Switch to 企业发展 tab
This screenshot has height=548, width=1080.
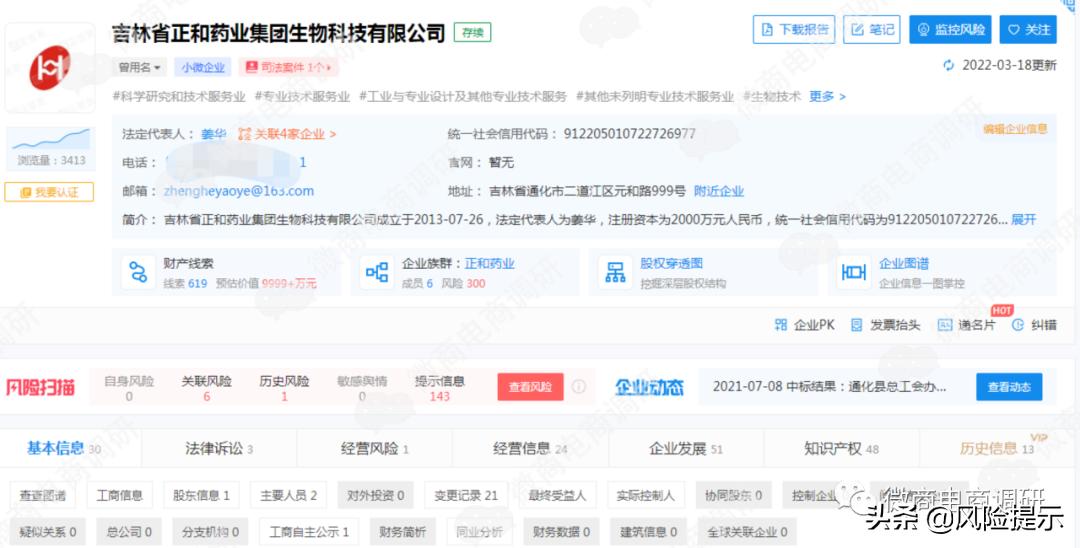click(686, 449)
